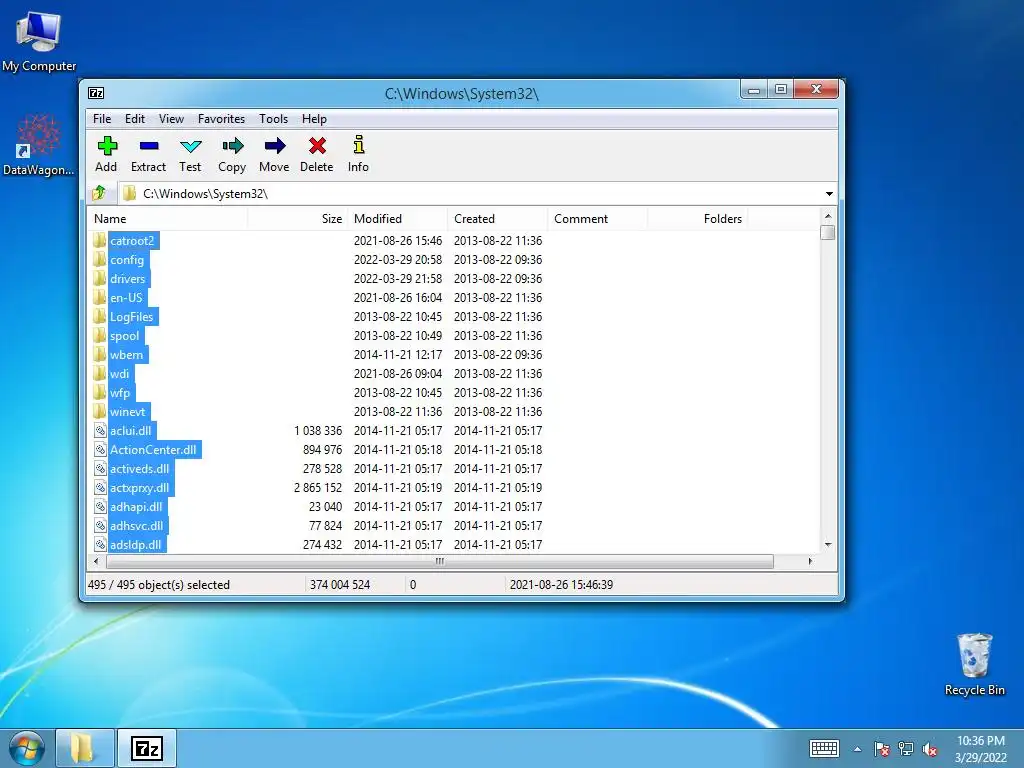The width and height of the screenshot is (1024, 768).
Task: Select adsldp.dll file name
Action: click(135, 544)
